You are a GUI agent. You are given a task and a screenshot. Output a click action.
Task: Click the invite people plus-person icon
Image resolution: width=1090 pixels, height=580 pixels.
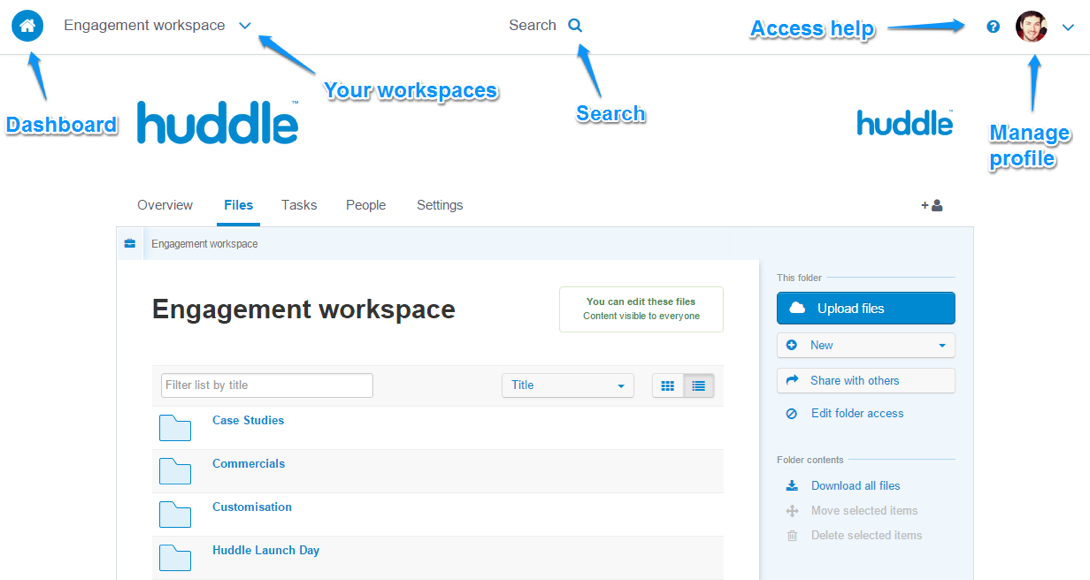tap(932, 205)
